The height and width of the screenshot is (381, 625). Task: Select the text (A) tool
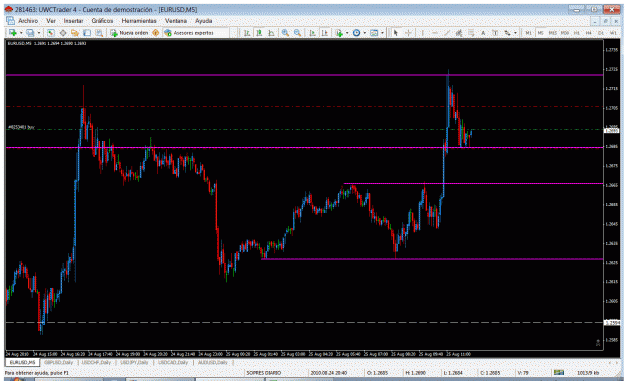tap(483, 33)
